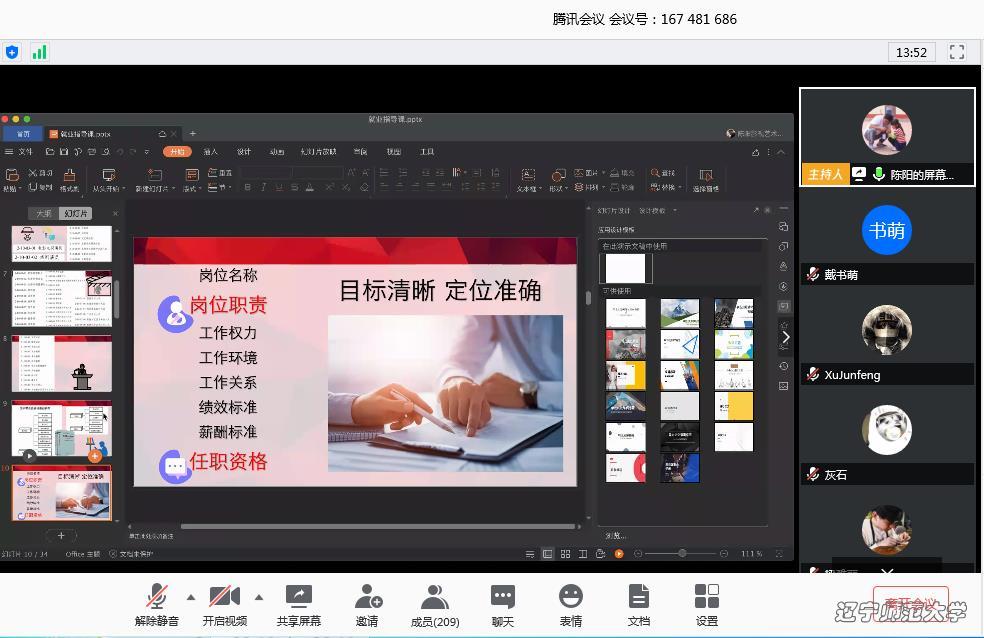Viewport: 984px width, 638px height.
Task: Check the green network signal indicator
Action: click(39, 52)
